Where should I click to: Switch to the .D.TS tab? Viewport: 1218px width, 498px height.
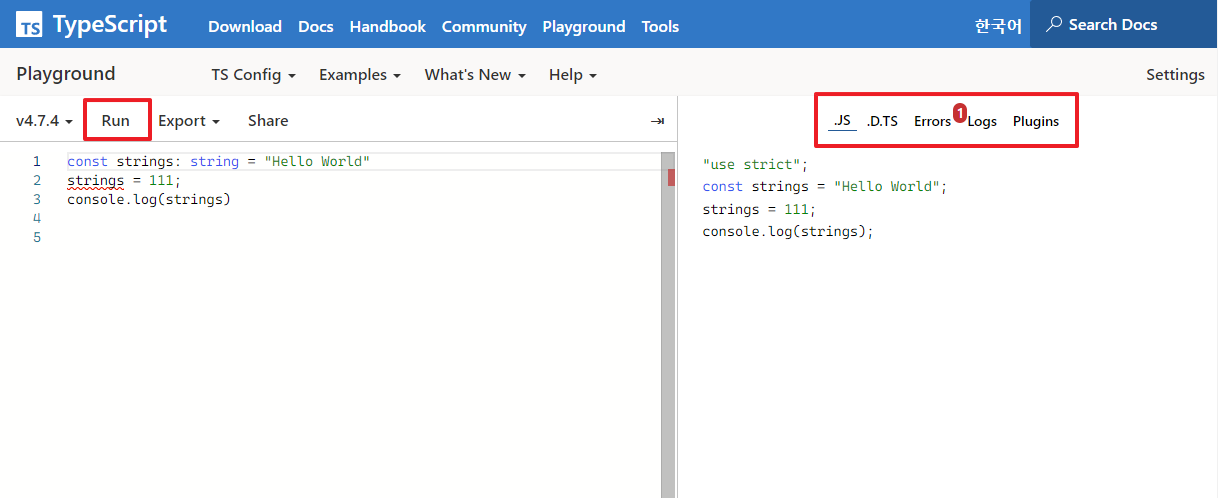tap(882, 121)
